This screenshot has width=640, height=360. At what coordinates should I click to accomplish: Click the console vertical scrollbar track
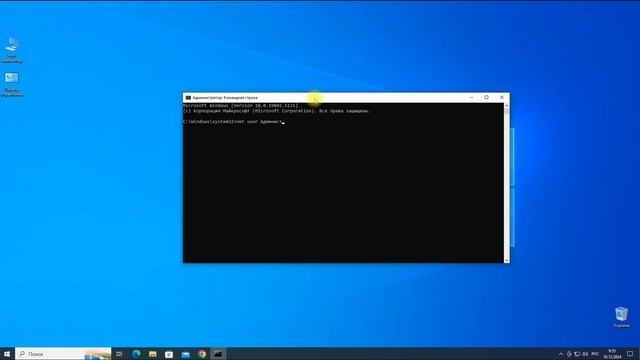tap(507, 183)
